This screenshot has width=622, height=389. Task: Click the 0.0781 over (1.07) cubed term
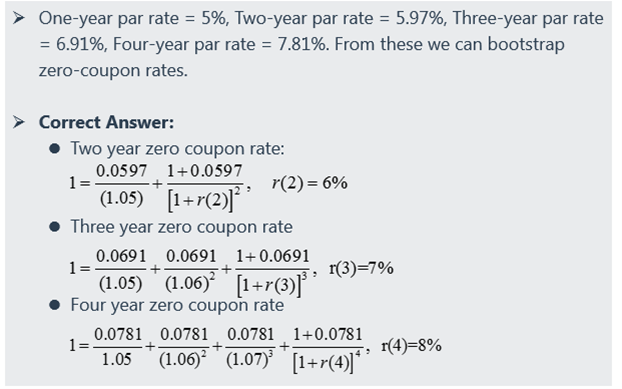coord(250,348)
